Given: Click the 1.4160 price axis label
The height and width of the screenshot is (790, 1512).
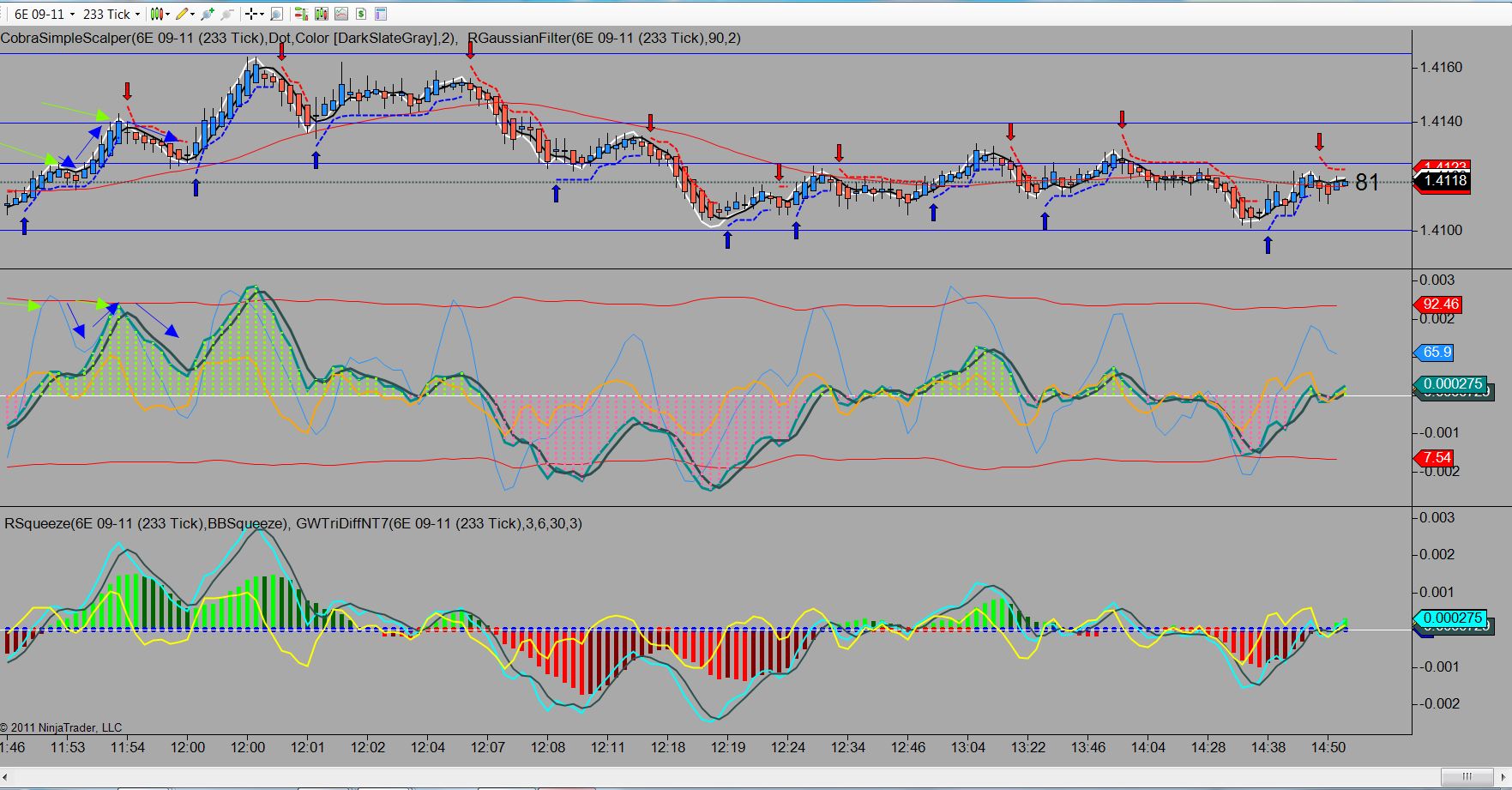Looking at the screenshot, I should click(1442, 67).
